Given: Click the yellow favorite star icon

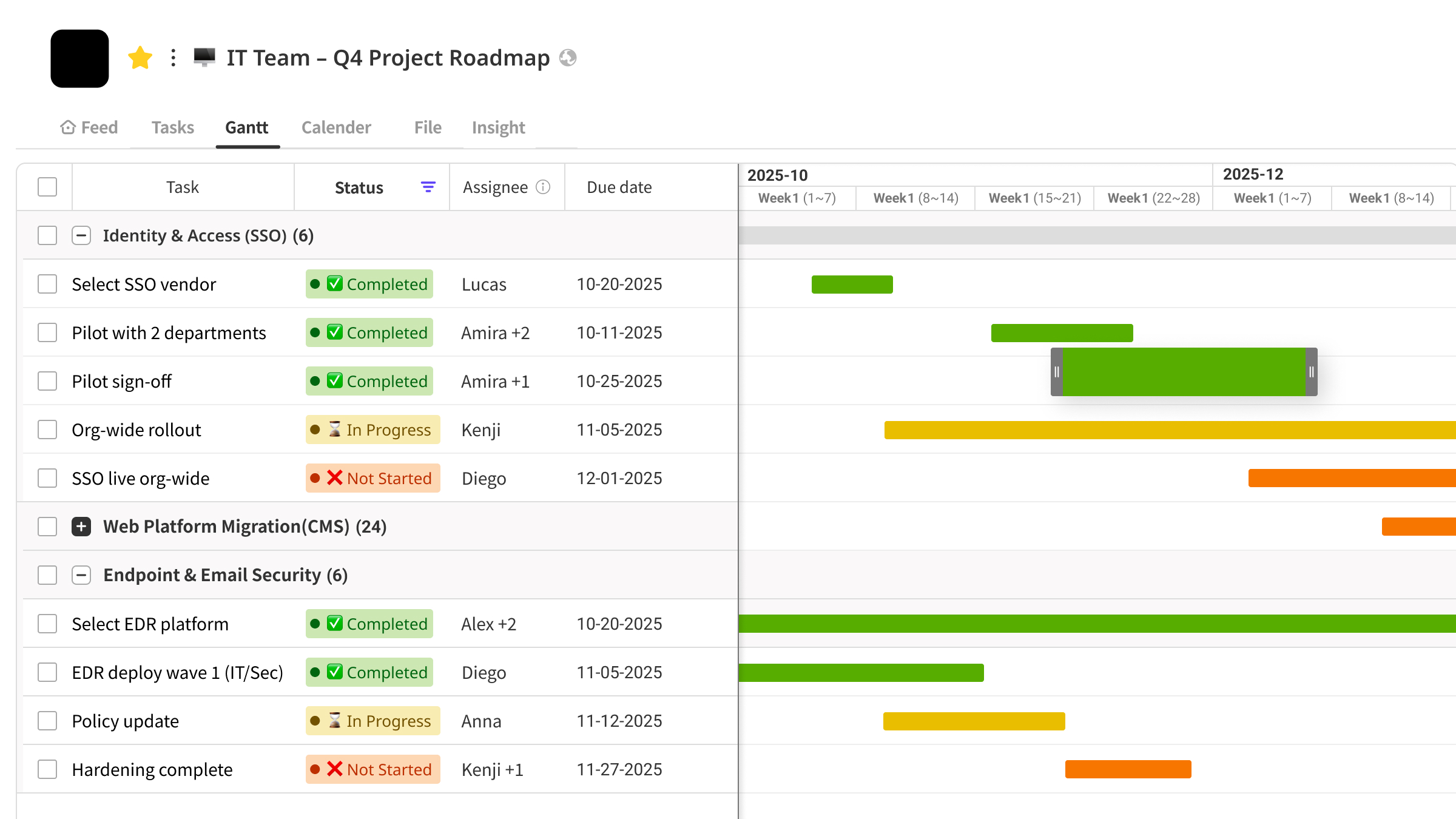Looking at the screenshot, I should (140, 58).
